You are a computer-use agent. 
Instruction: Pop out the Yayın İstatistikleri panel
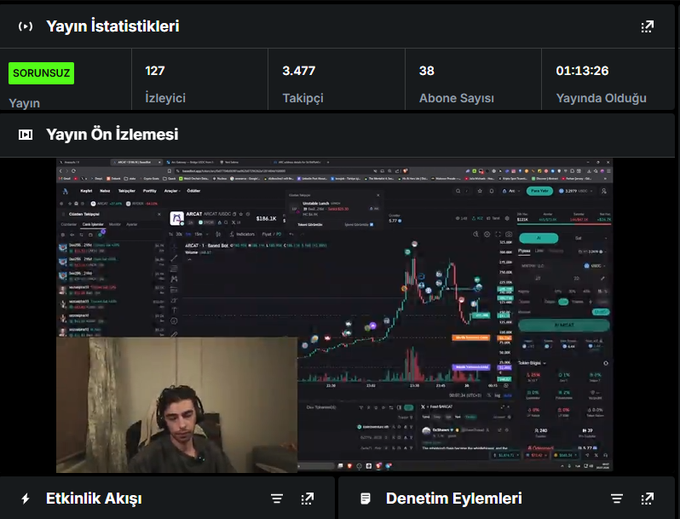point(647,26)
